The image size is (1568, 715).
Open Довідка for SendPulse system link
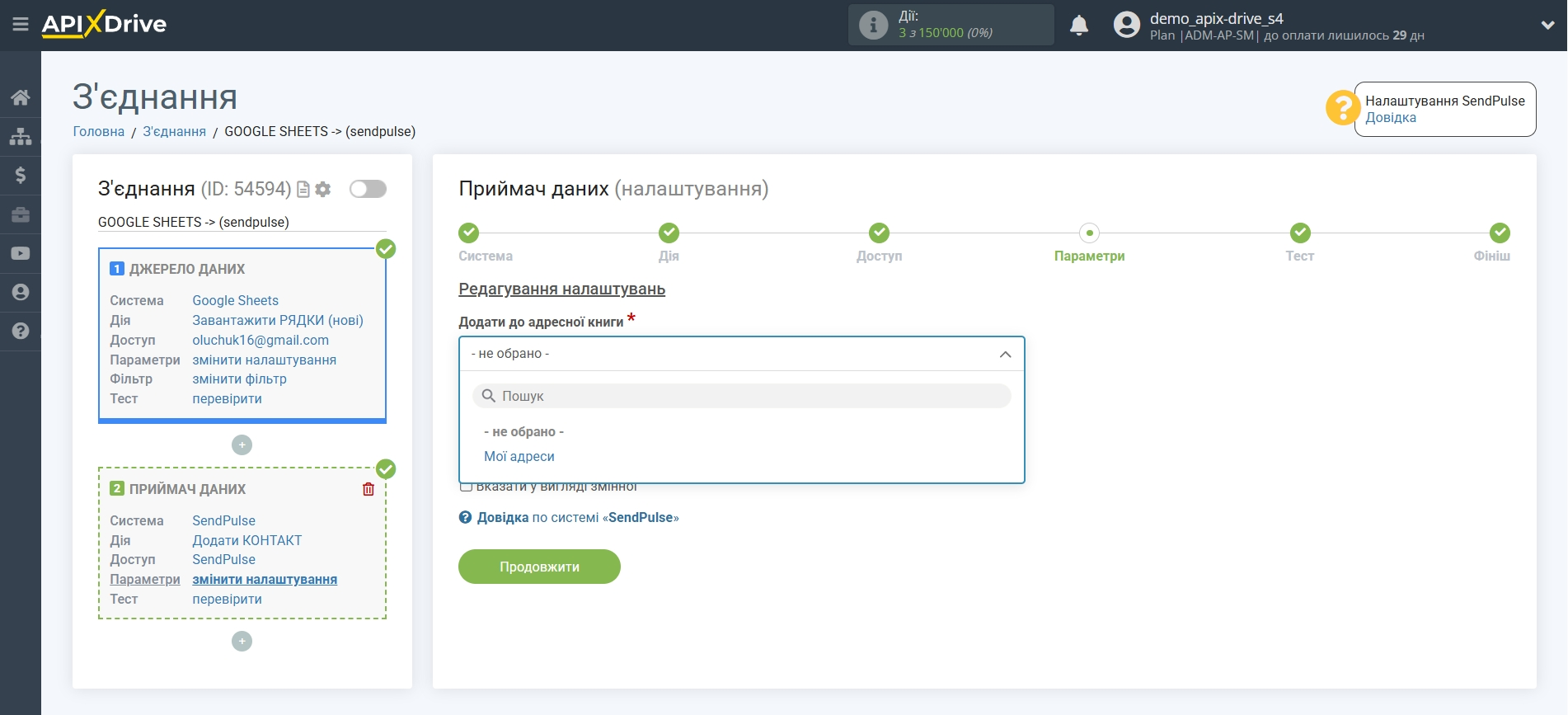(578, 518)
